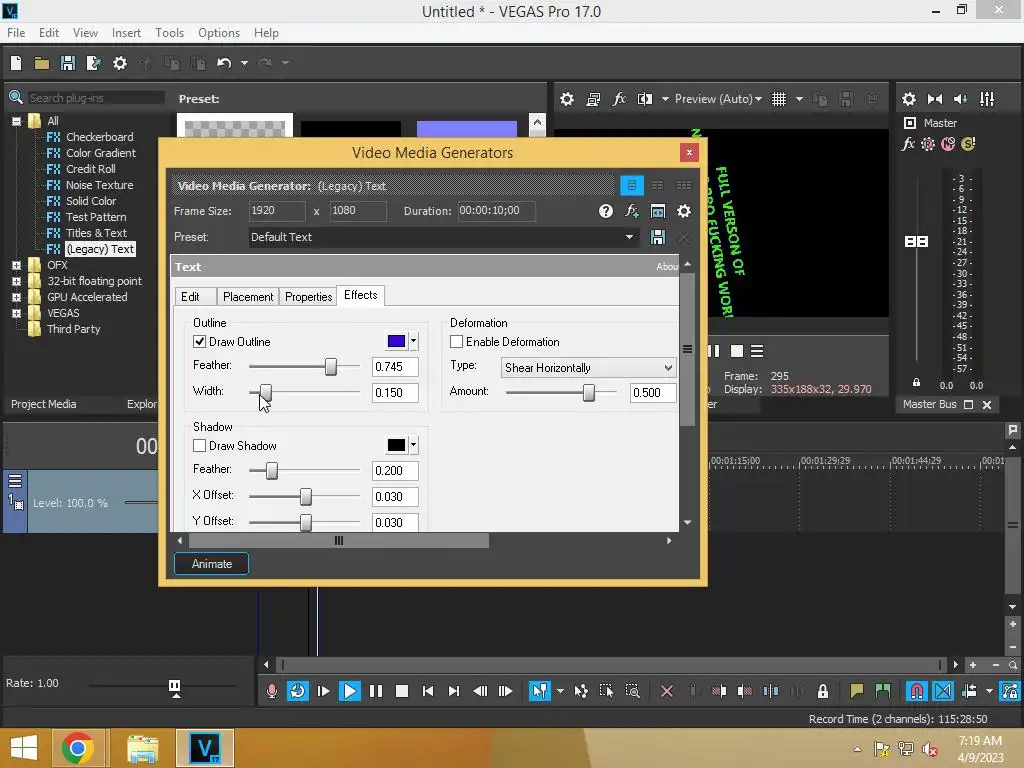Expand the 32-bit floating point folder
Viewport: 1024px width, 768px height.
click(16, 281)
